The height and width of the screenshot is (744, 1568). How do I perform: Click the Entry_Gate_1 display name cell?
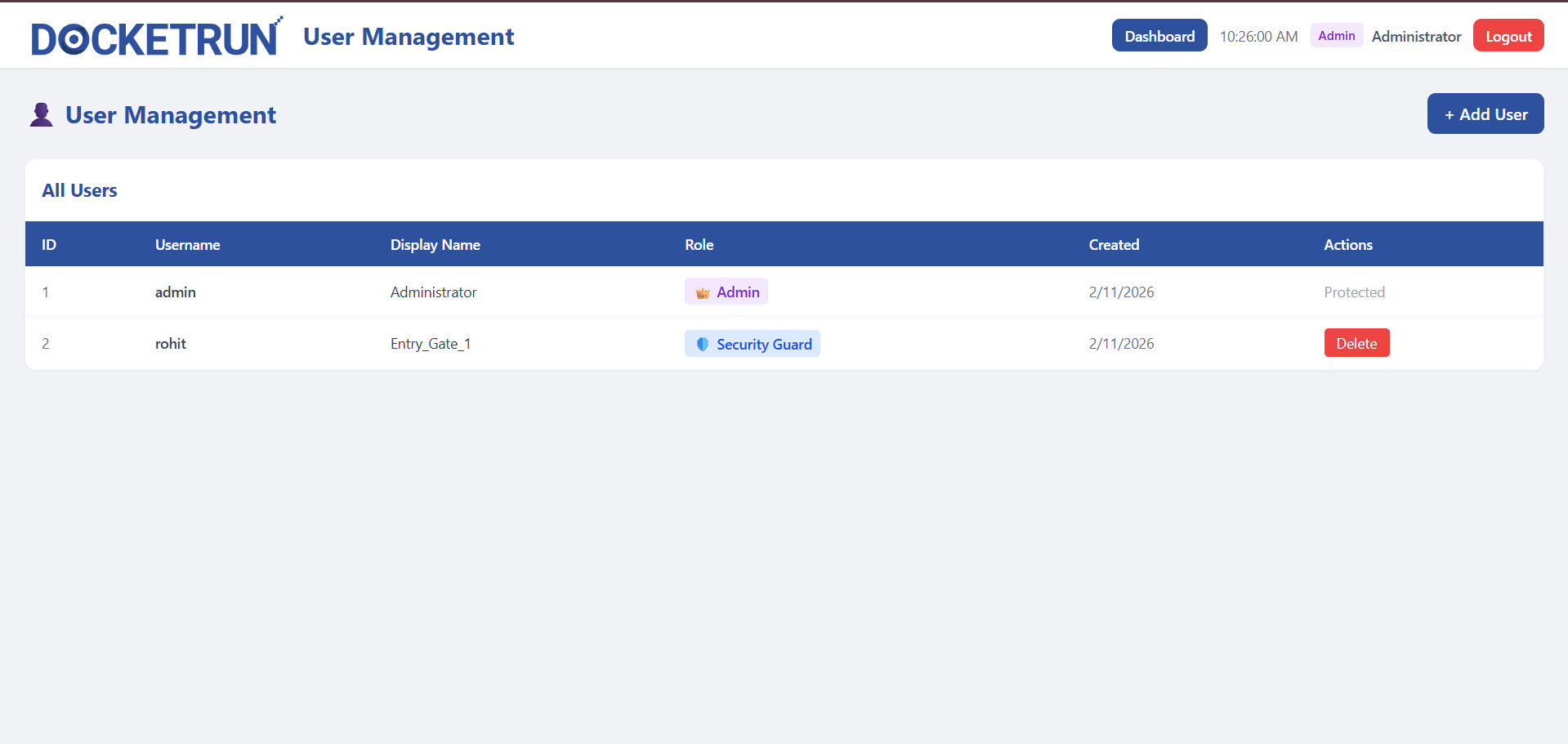click(430, 344)
